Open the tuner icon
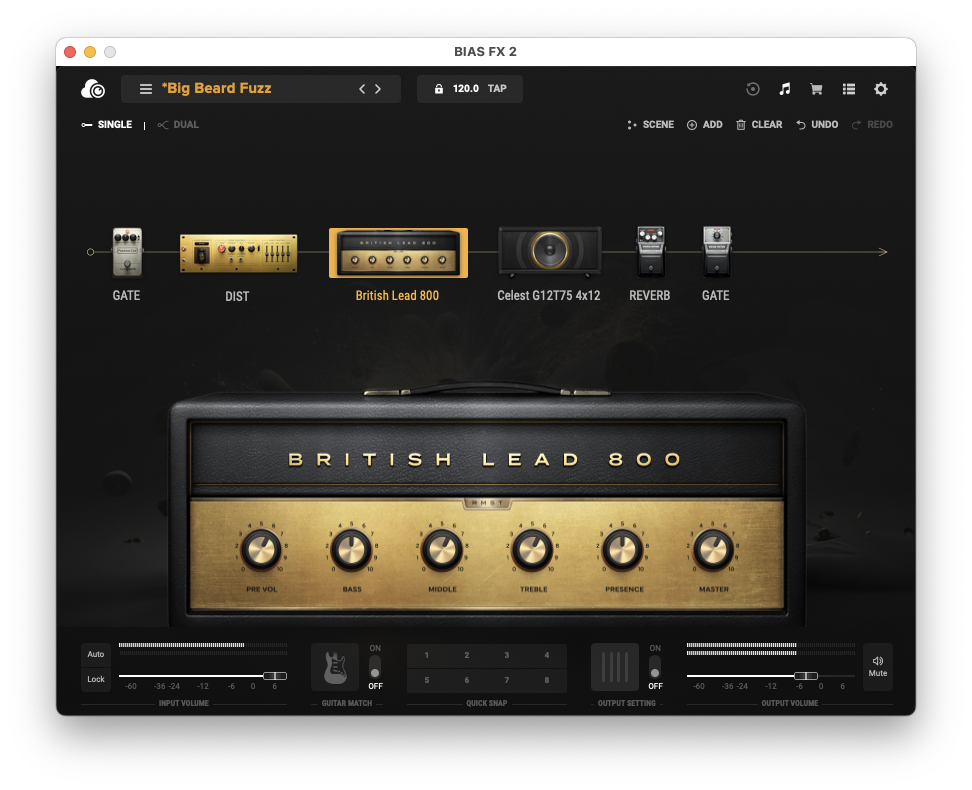Screen dimensions: 972x790 pos(753,89)
